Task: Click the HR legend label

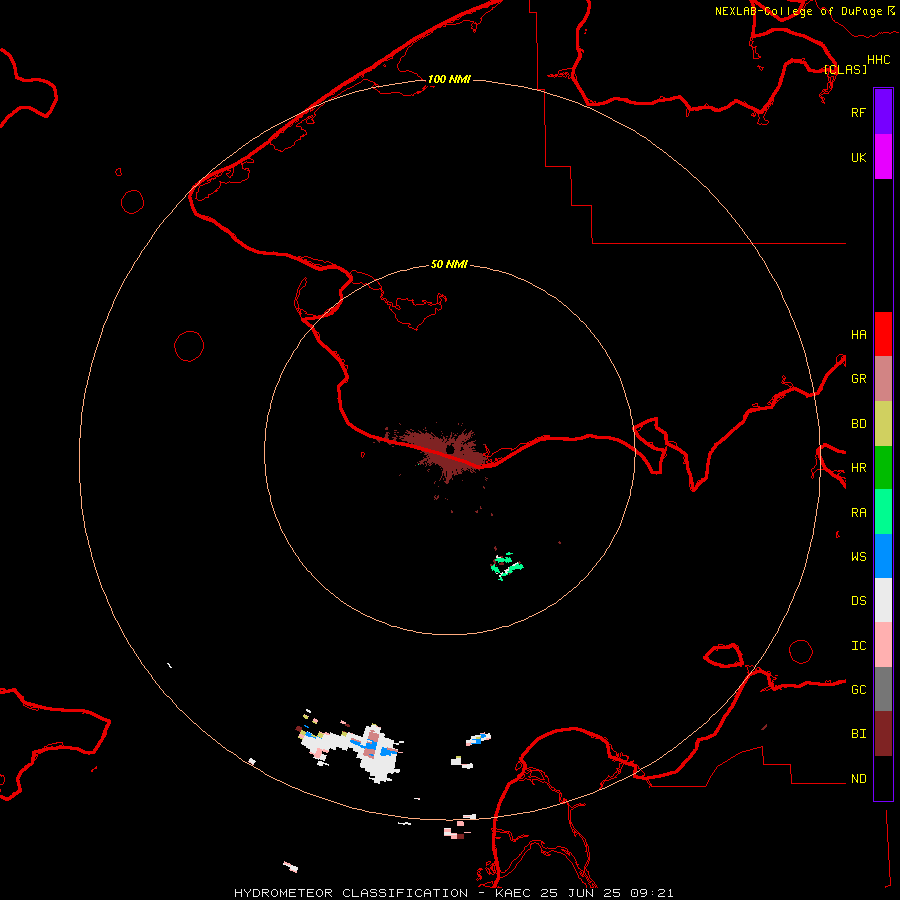Action: point(858,467)
